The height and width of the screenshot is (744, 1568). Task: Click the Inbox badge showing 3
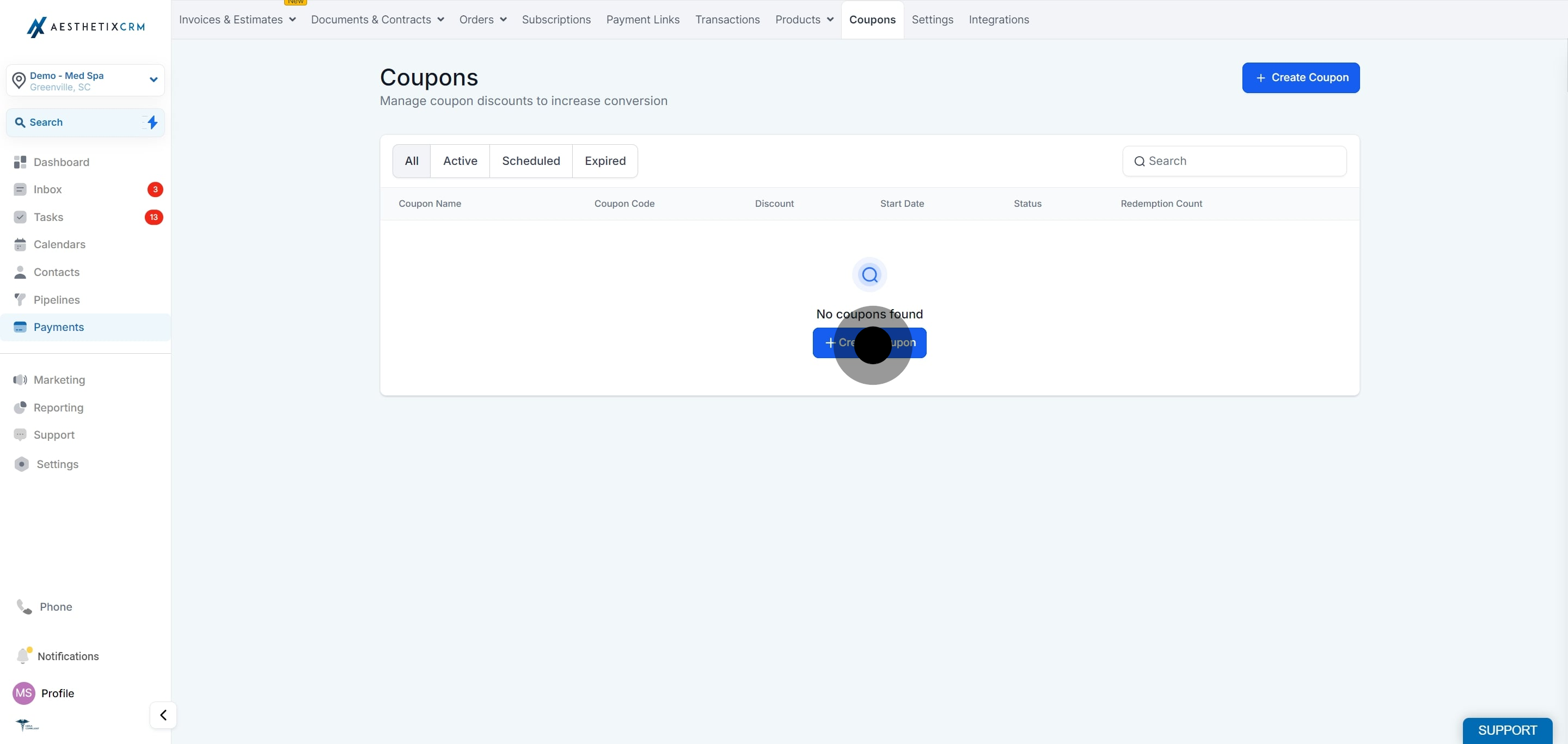click(x=155, y=189)
